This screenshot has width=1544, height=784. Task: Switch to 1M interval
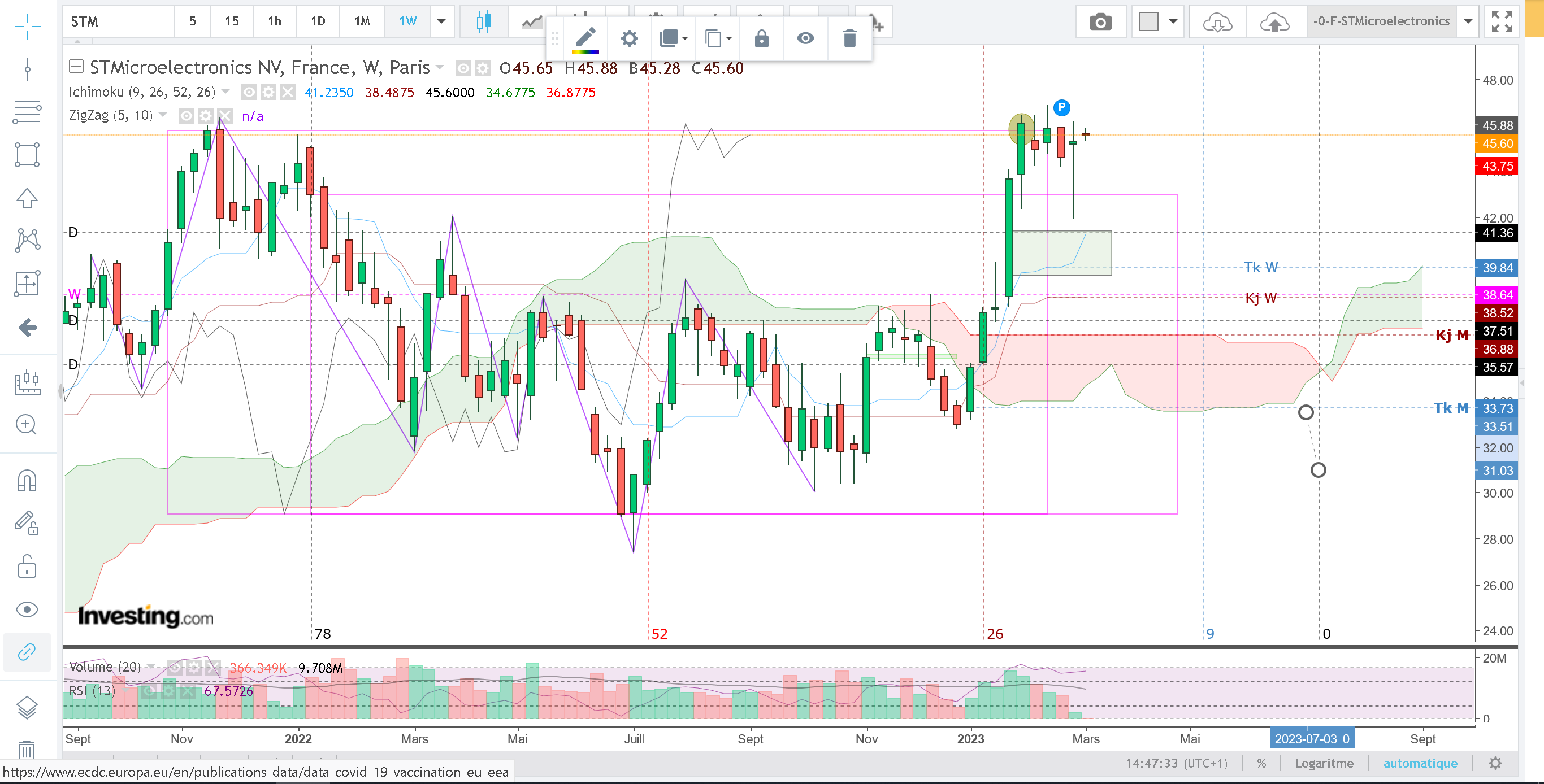click(x=362, y=21)
